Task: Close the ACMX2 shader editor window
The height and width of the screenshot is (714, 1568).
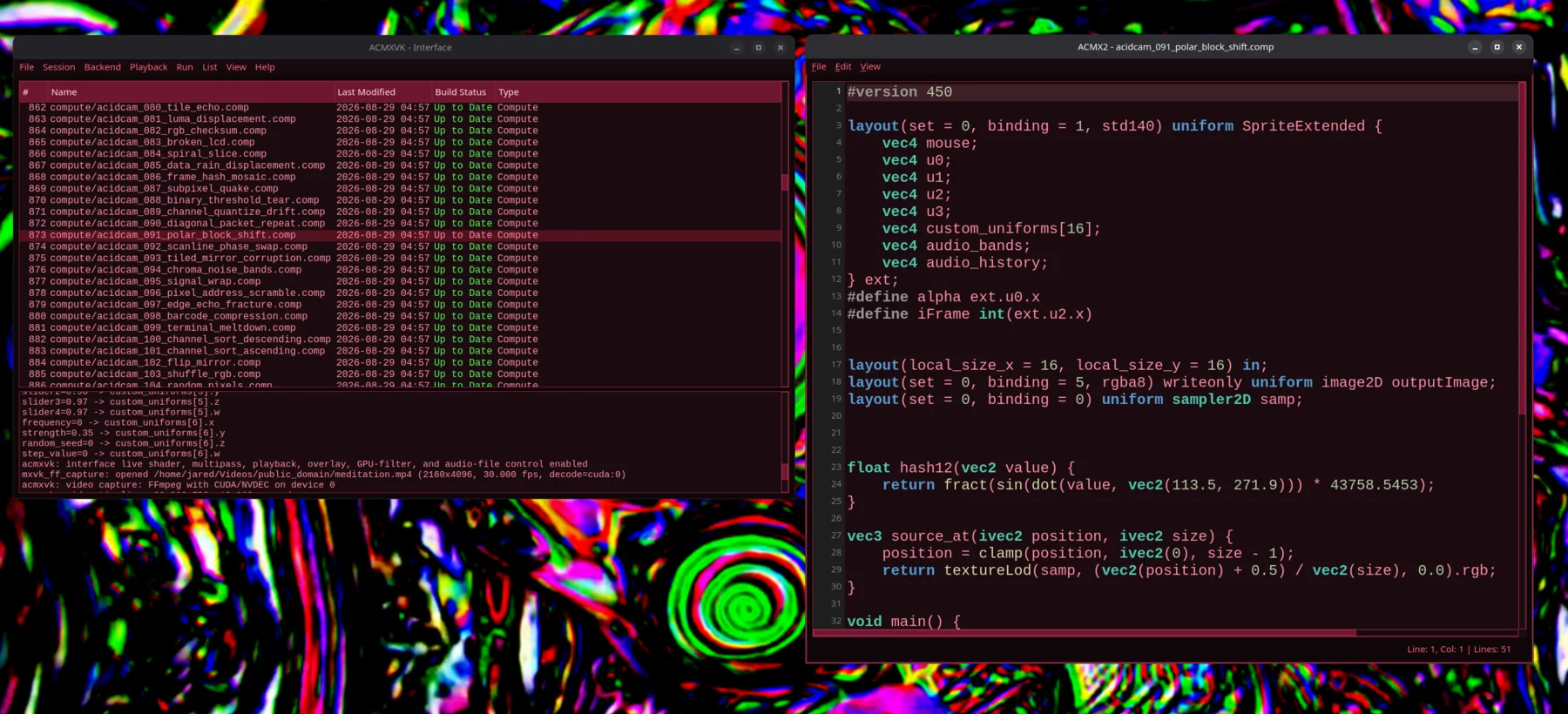Action: point(1519,47)
